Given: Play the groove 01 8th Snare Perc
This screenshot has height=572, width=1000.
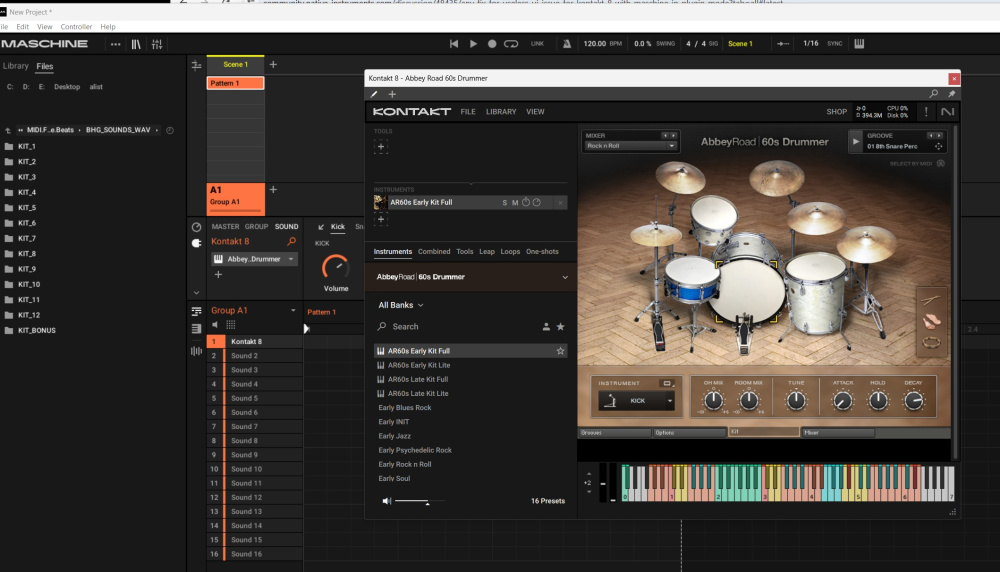Looking at the screenshot, I should click(856, 142).
